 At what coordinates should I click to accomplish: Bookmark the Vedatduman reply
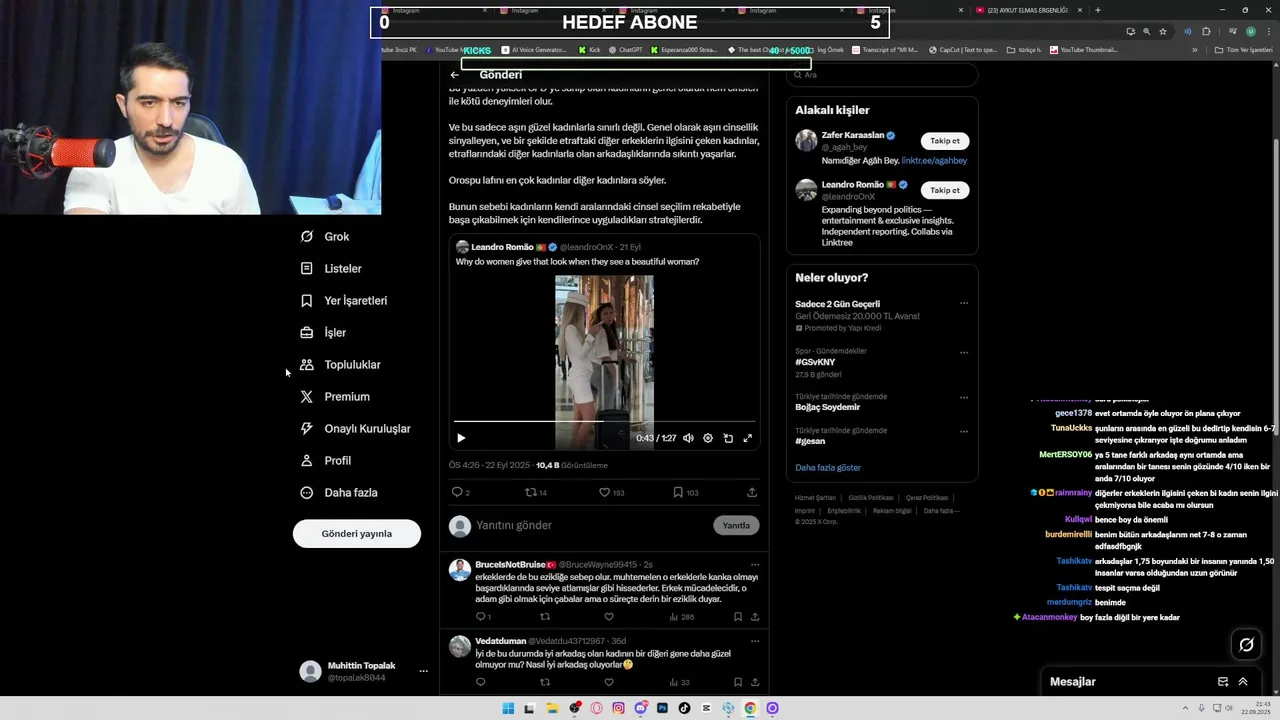(x=738, y=682)
